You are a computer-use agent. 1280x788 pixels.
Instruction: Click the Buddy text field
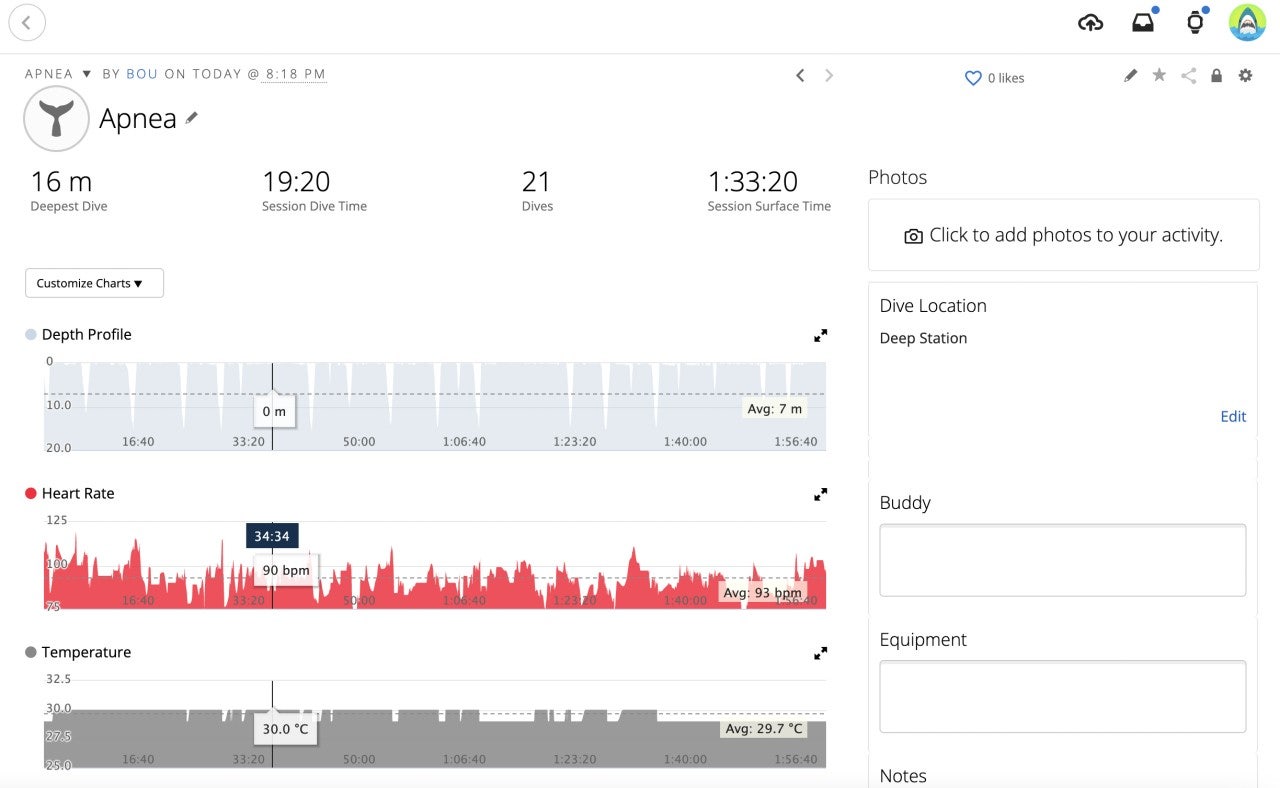pyautogui.click(x=1062, y=560)
